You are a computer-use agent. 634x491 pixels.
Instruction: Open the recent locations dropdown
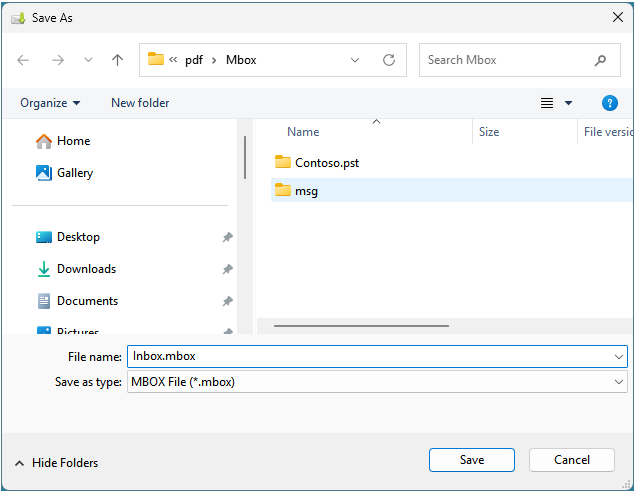click(88, 60)
